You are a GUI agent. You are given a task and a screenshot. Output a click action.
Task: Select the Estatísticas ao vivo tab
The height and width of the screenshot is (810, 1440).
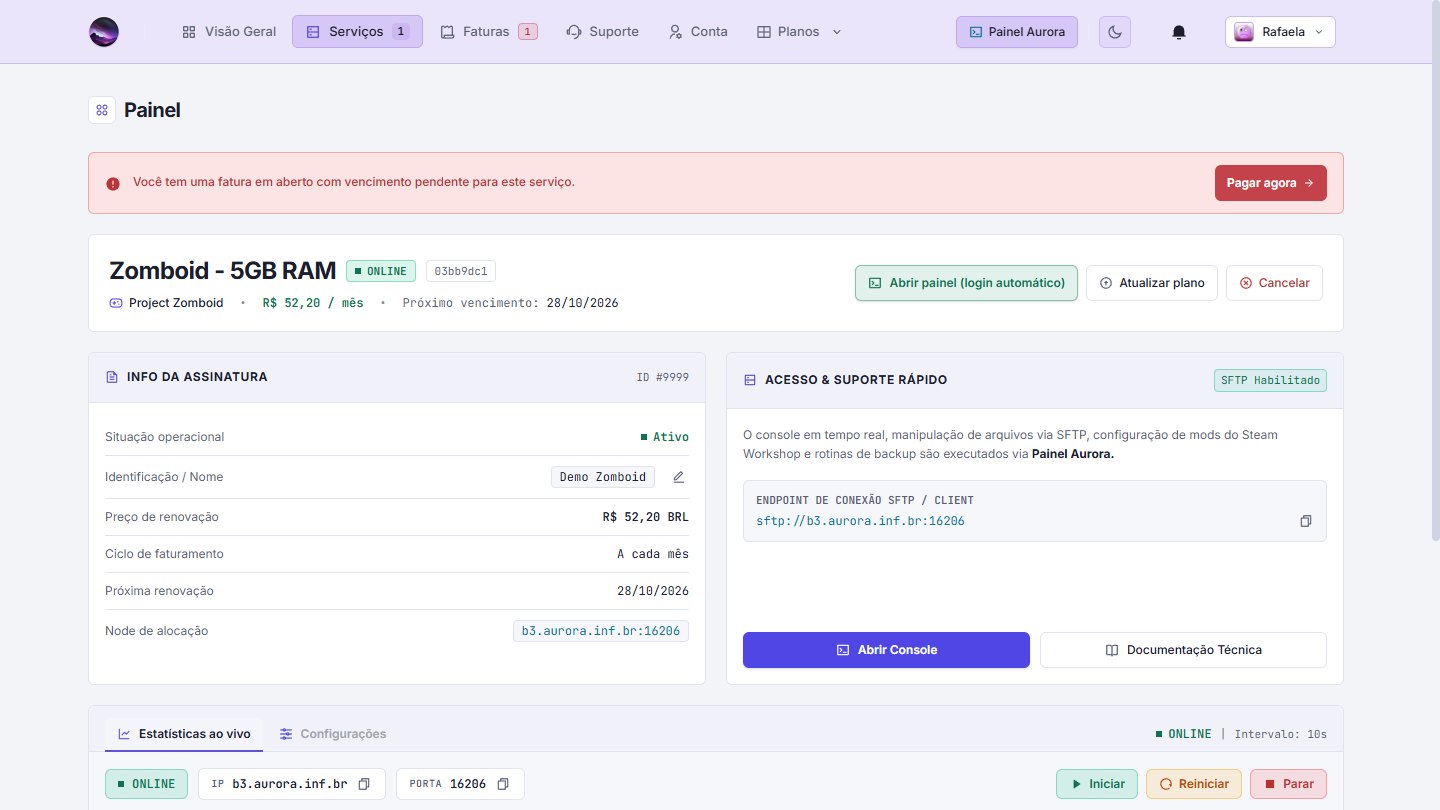point(184,734)
